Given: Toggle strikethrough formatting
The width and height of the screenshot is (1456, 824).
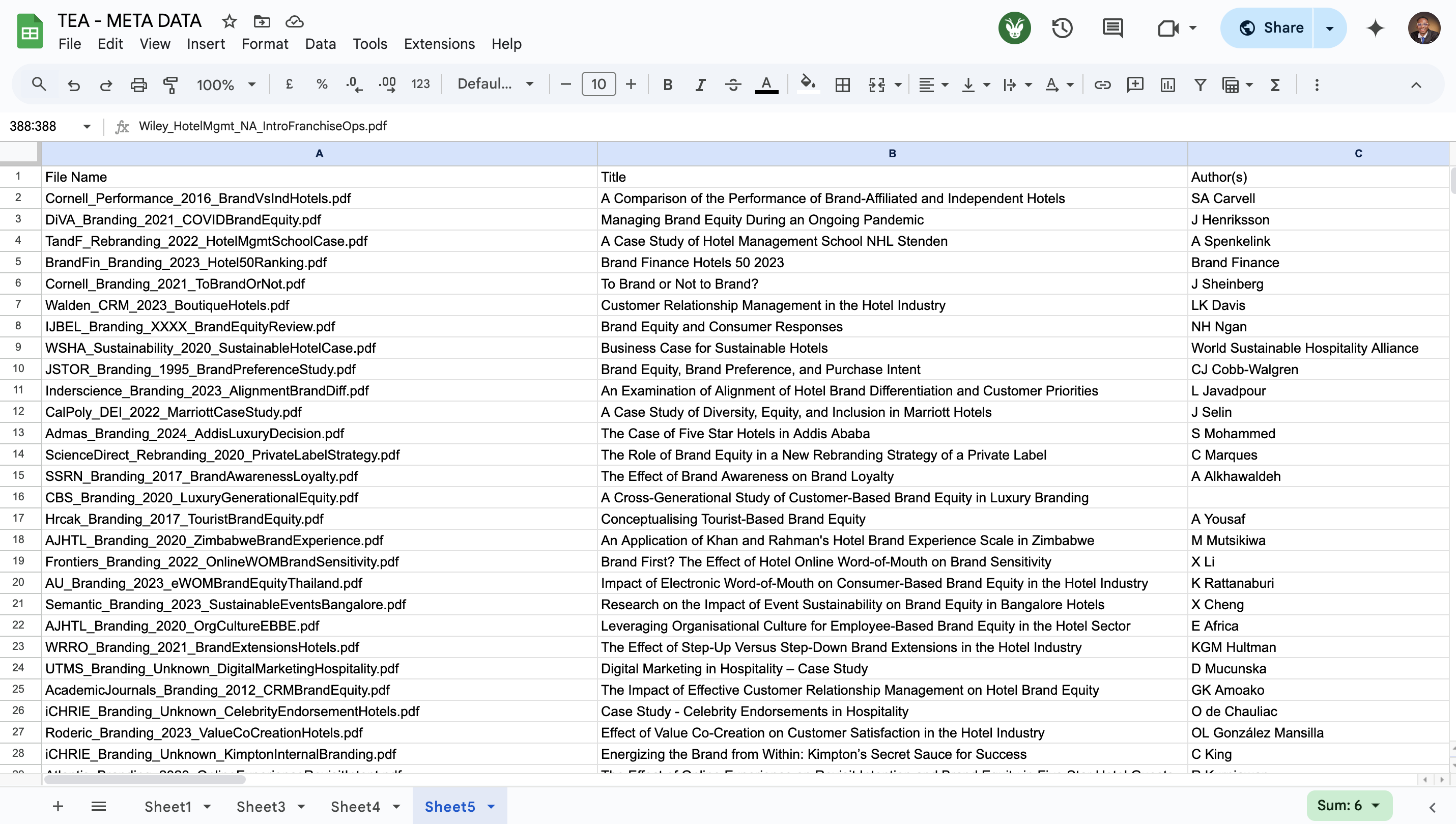Looking at the screenshot, I should coord(733,84).
